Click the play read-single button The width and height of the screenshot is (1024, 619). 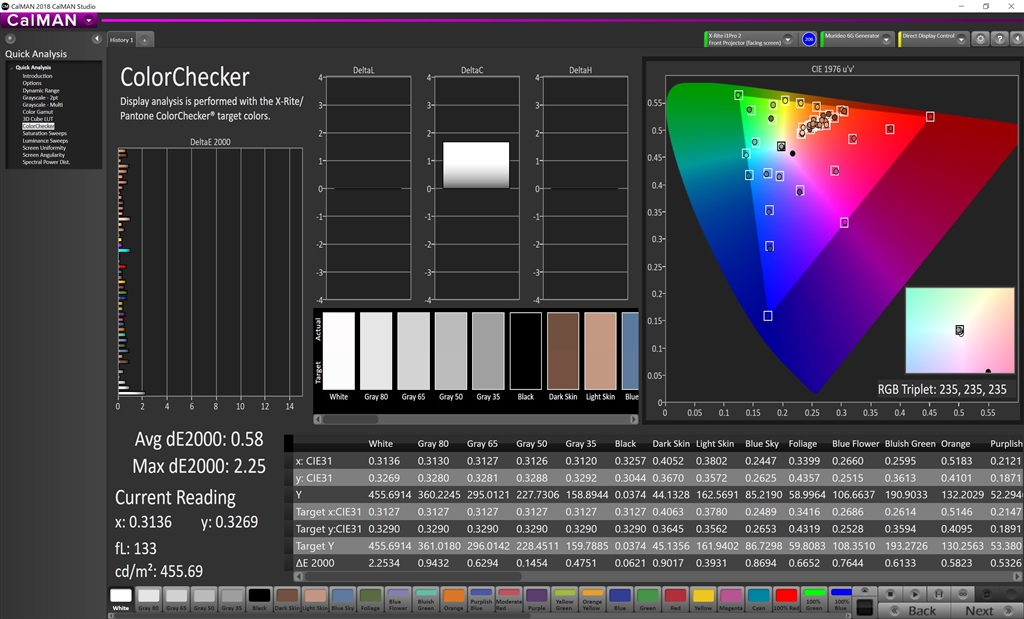coord(915,594)
